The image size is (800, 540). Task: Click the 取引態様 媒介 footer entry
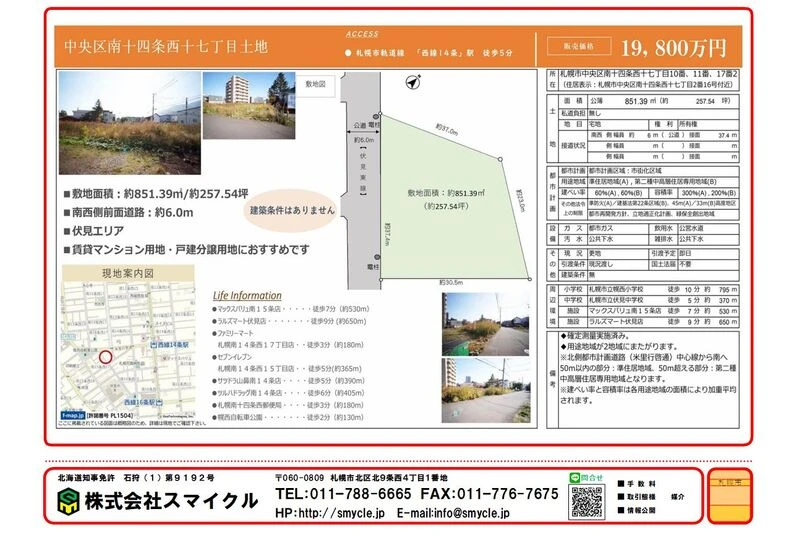pyautogui.click(x=652, y=496)
